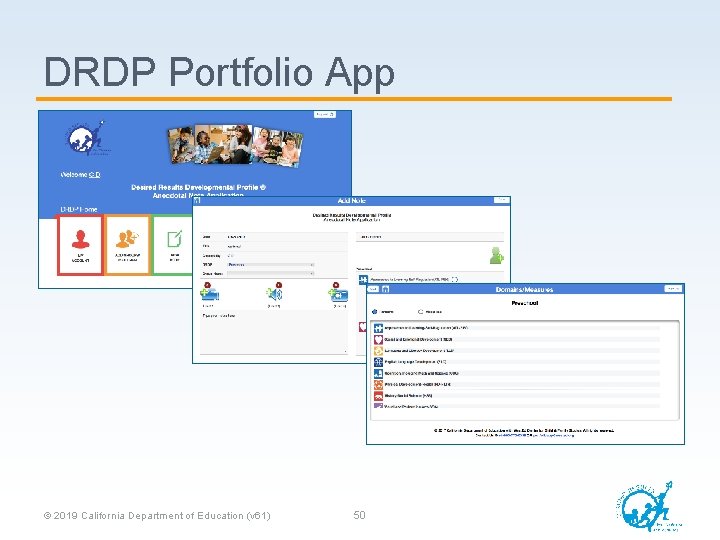Screen dimensions: 720x540
Task: Select the Cognition (COG) domain icon
Action: point(378,373)
